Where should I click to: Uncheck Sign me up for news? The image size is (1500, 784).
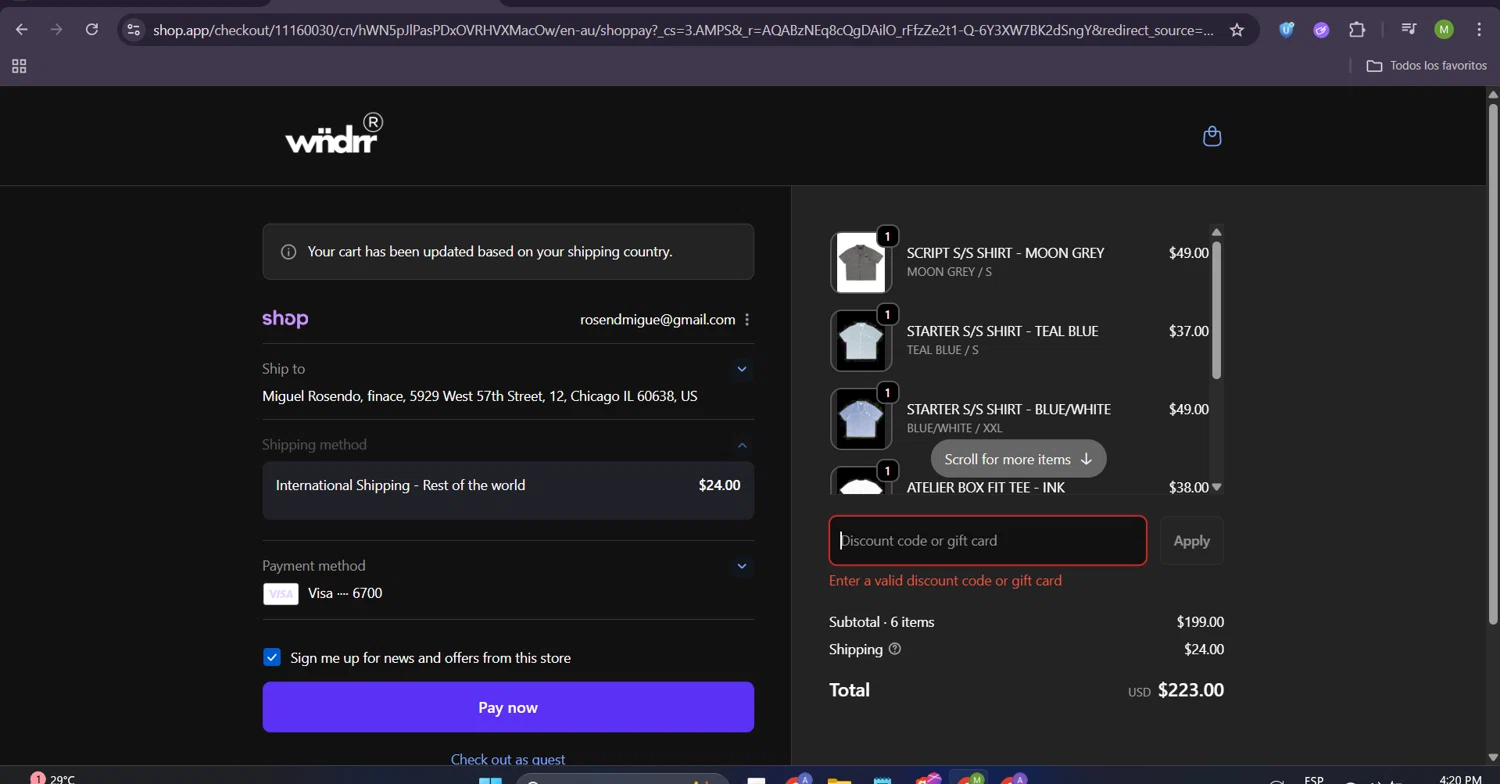[x=272, y=657]
